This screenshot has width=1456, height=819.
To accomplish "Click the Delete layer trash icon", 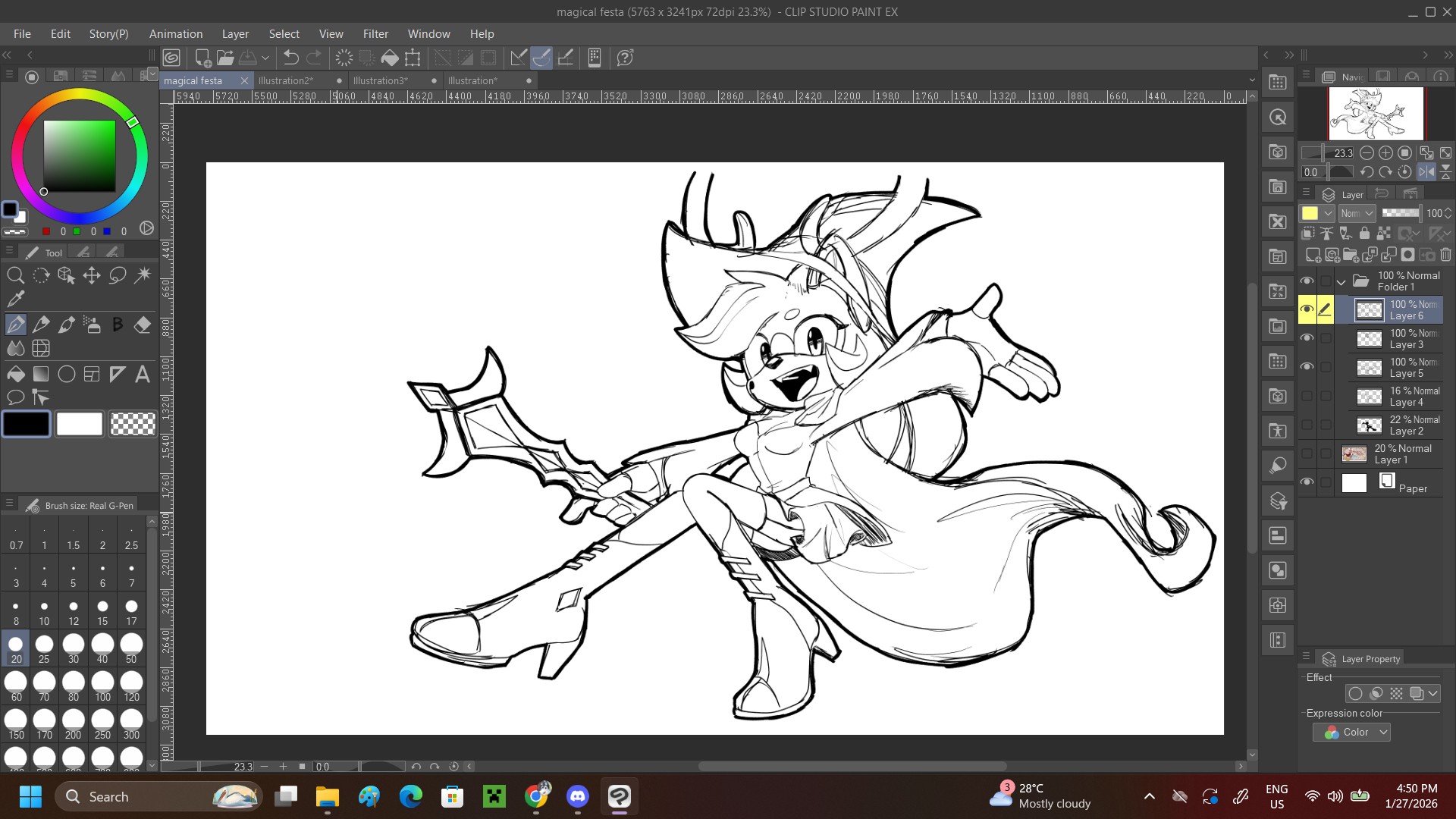I will (x=1445, y=255).
